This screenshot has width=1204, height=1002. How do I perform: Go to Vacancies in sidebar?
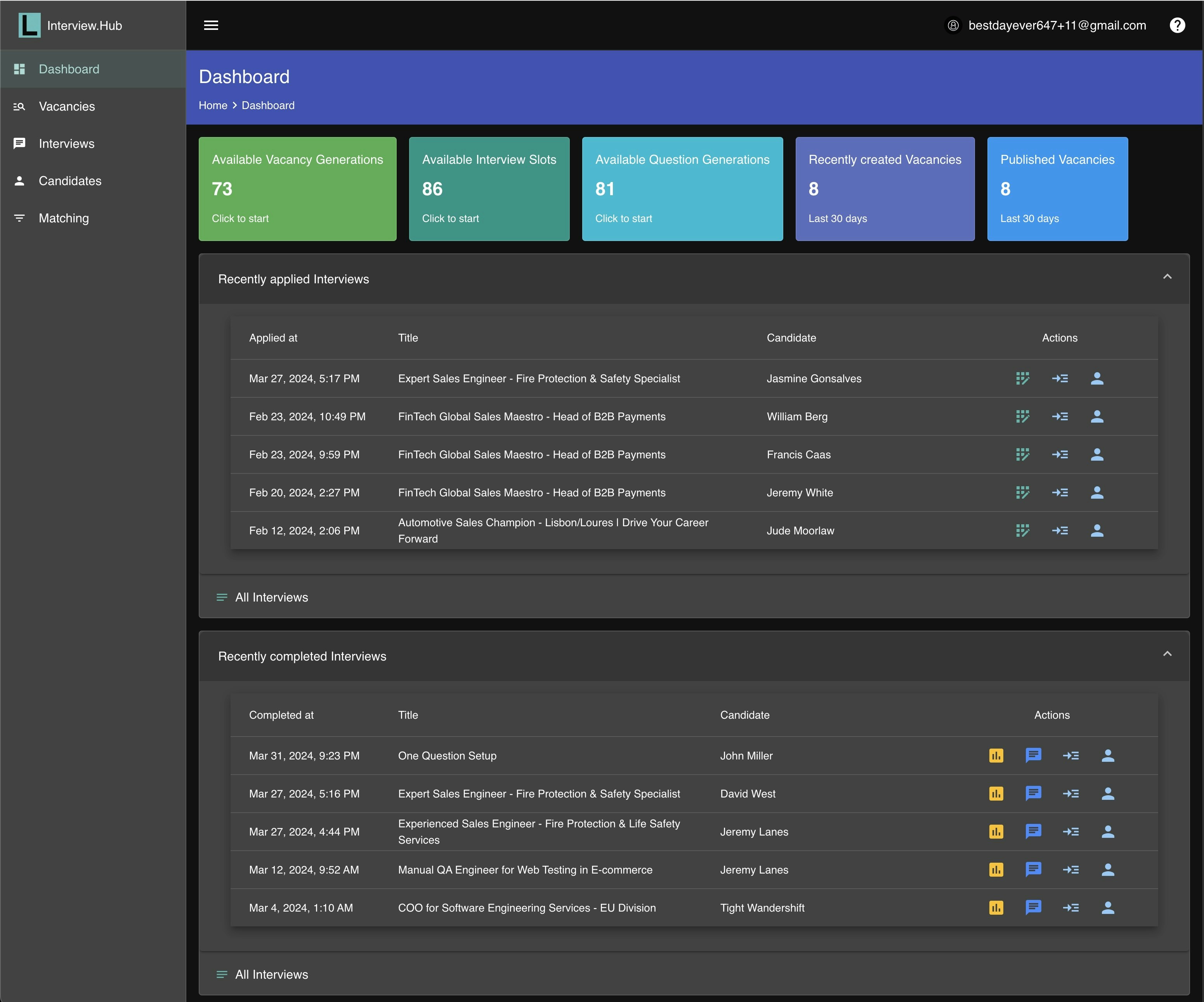click(66, 106)
